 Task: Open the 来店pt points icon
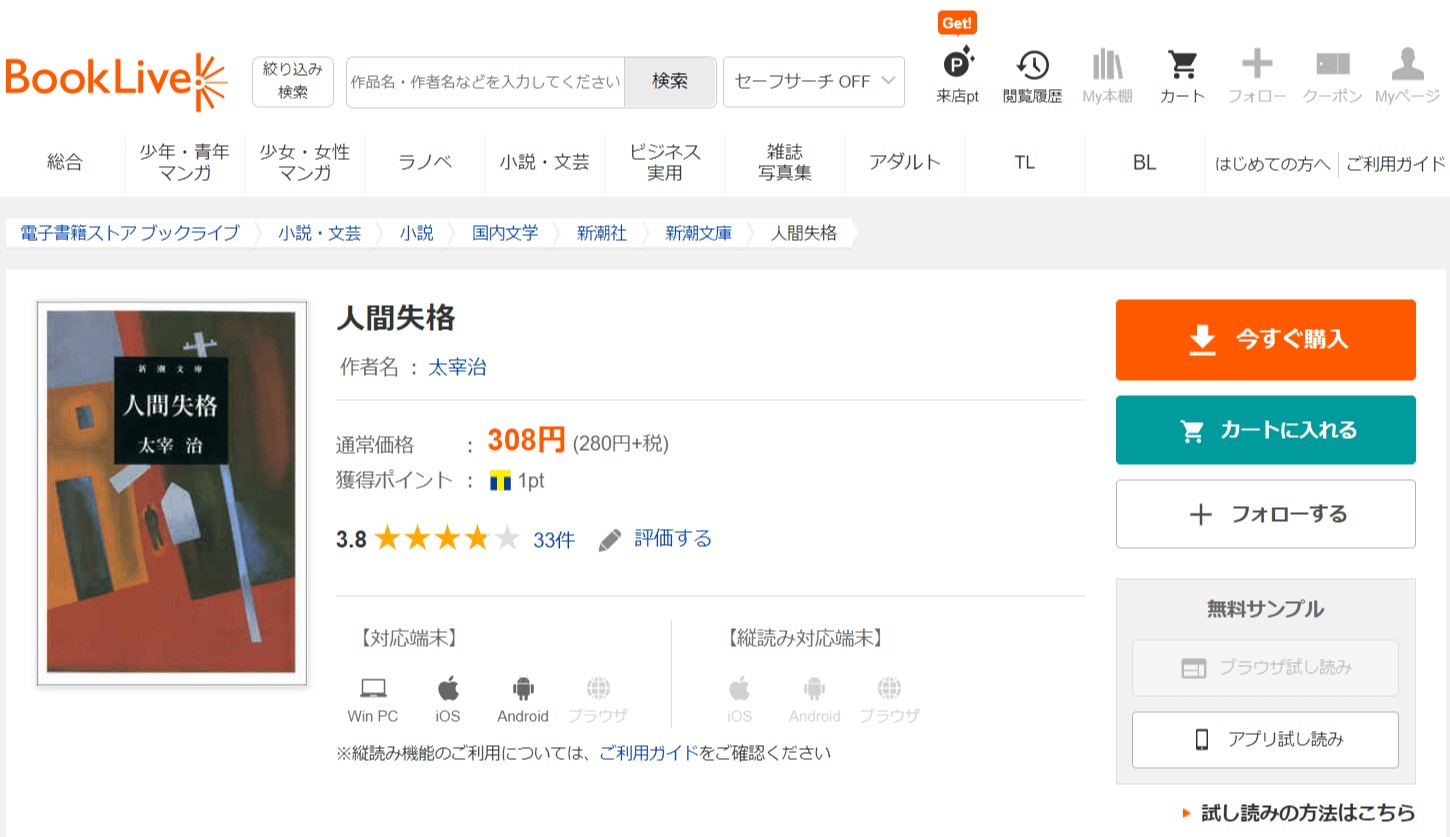[957, 67]
